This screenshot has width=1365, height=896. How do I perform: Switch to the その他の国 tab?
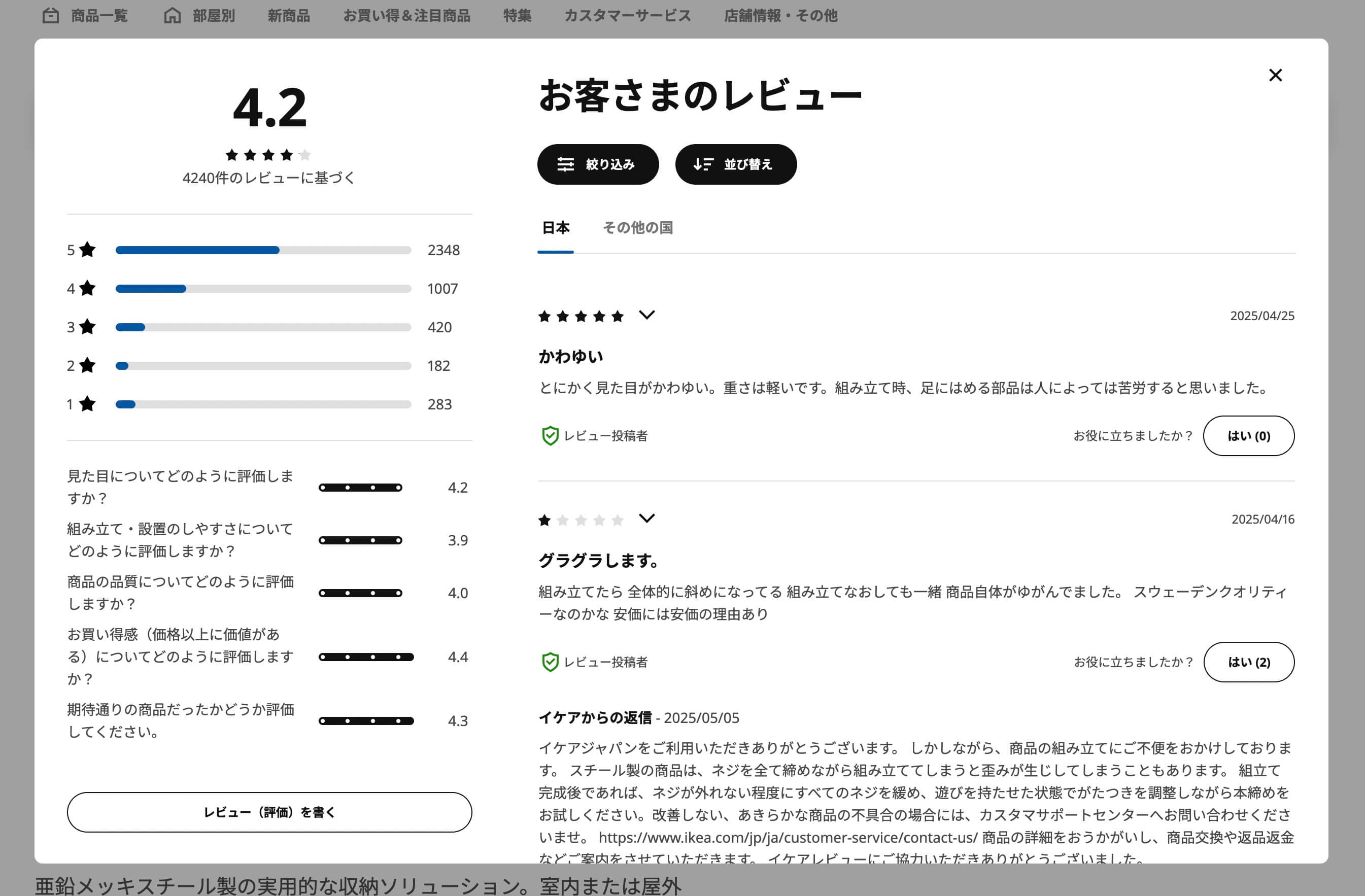coord(638,228)
